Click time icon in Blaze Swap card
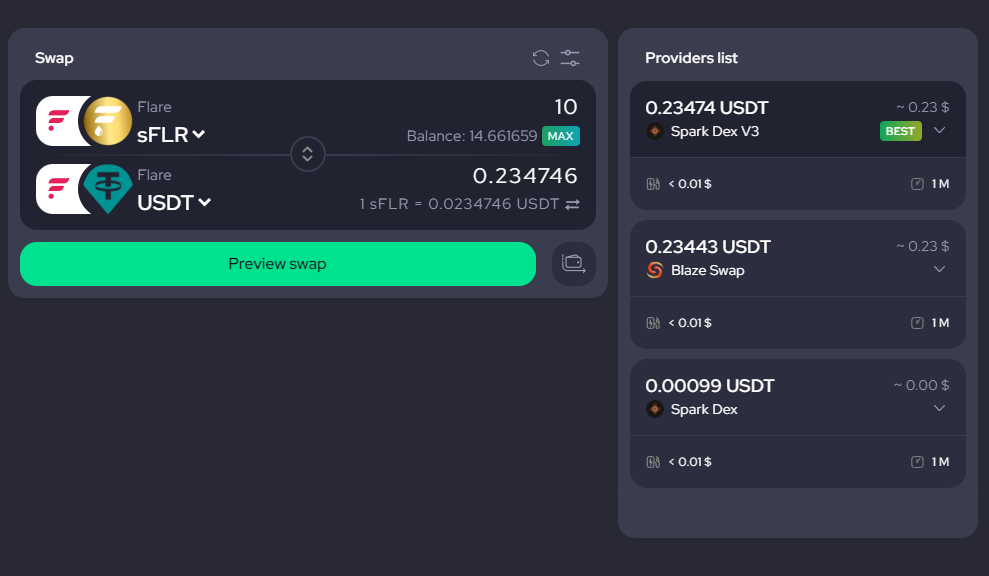 (917, 322)
